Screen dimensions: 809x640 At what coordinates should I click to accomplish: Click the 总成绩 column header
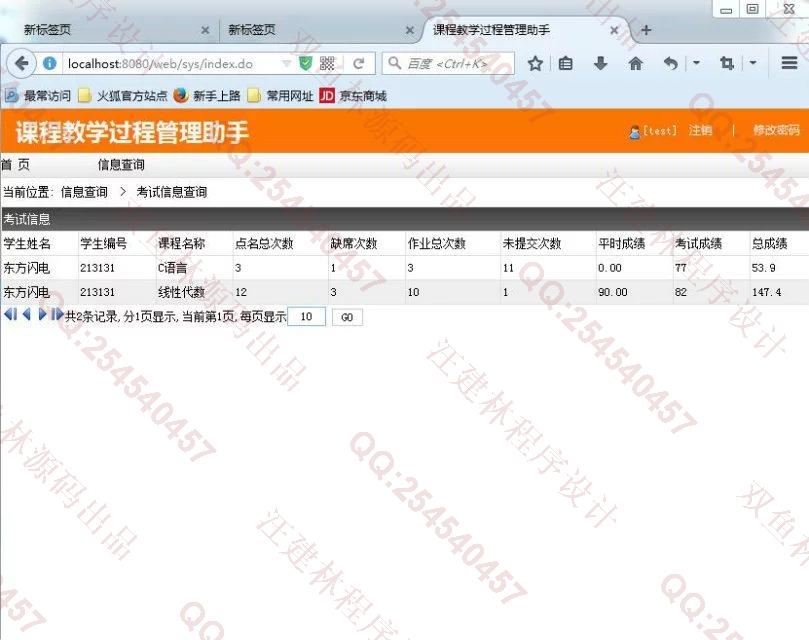click(769, 244)
